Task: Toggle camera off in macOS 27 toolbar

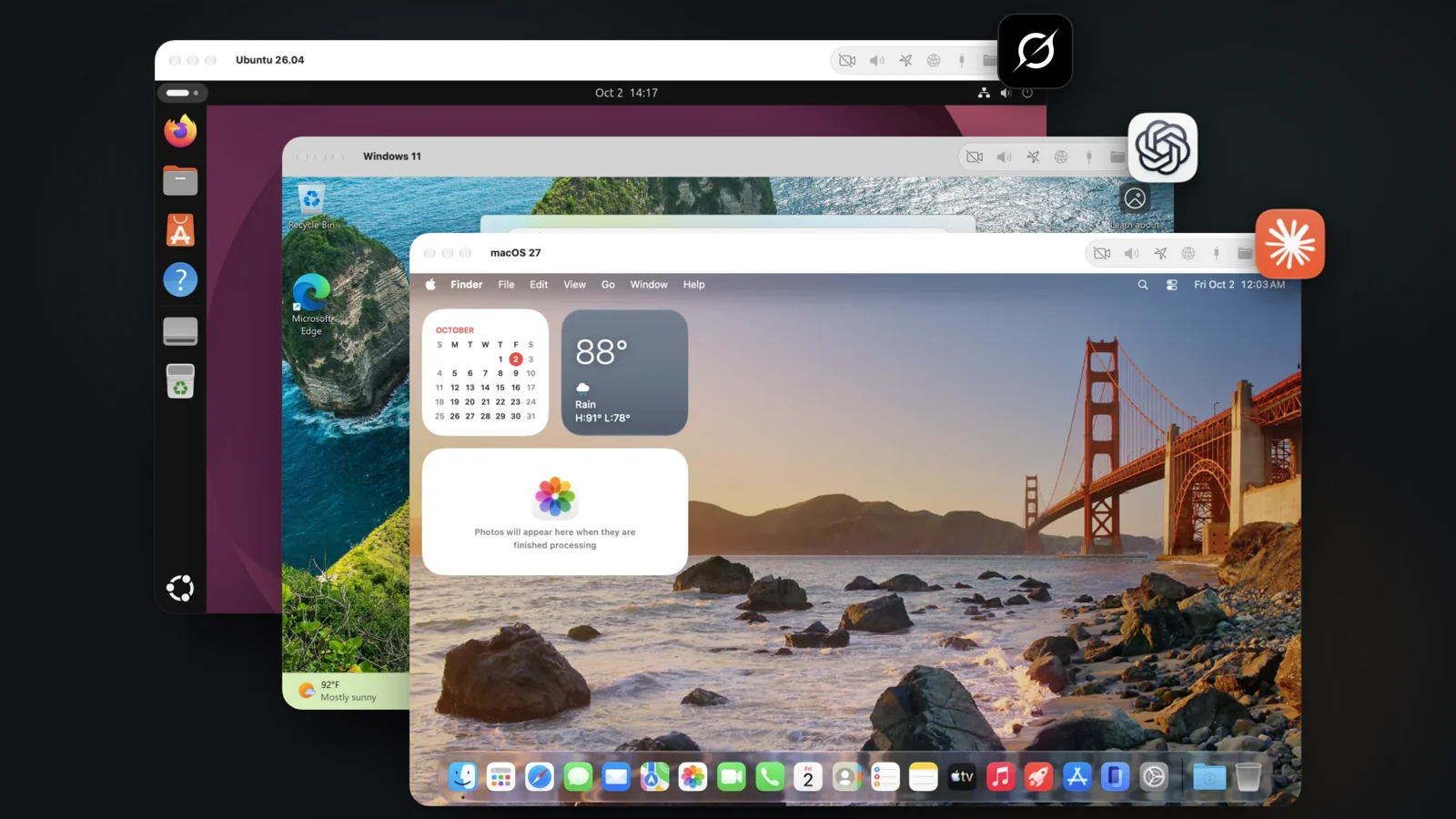Action: pos(1102,253)
